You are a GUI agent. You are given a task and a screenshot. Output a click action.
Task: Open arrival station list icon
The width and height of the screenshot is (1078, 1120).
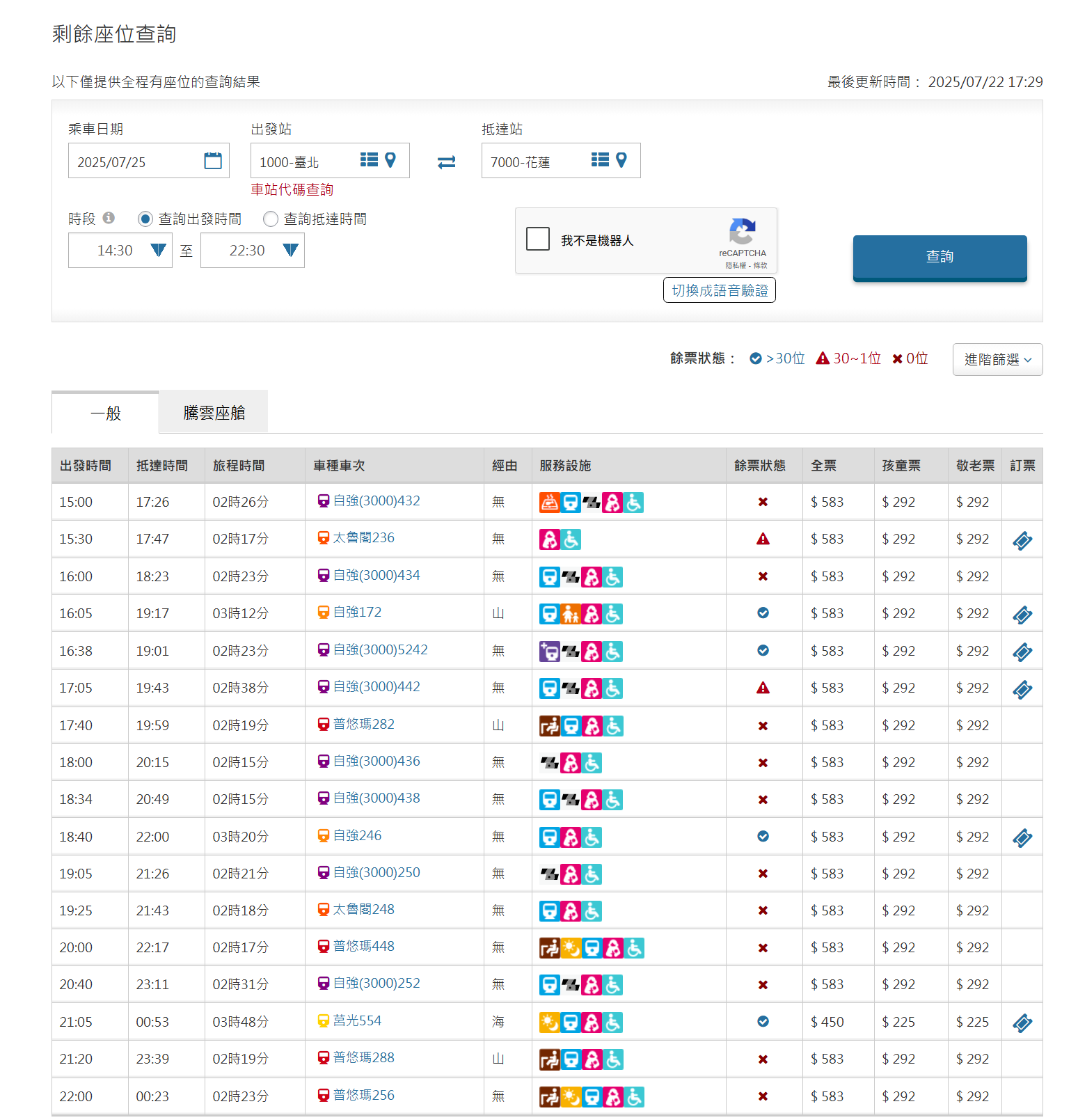tap(600, 160)
